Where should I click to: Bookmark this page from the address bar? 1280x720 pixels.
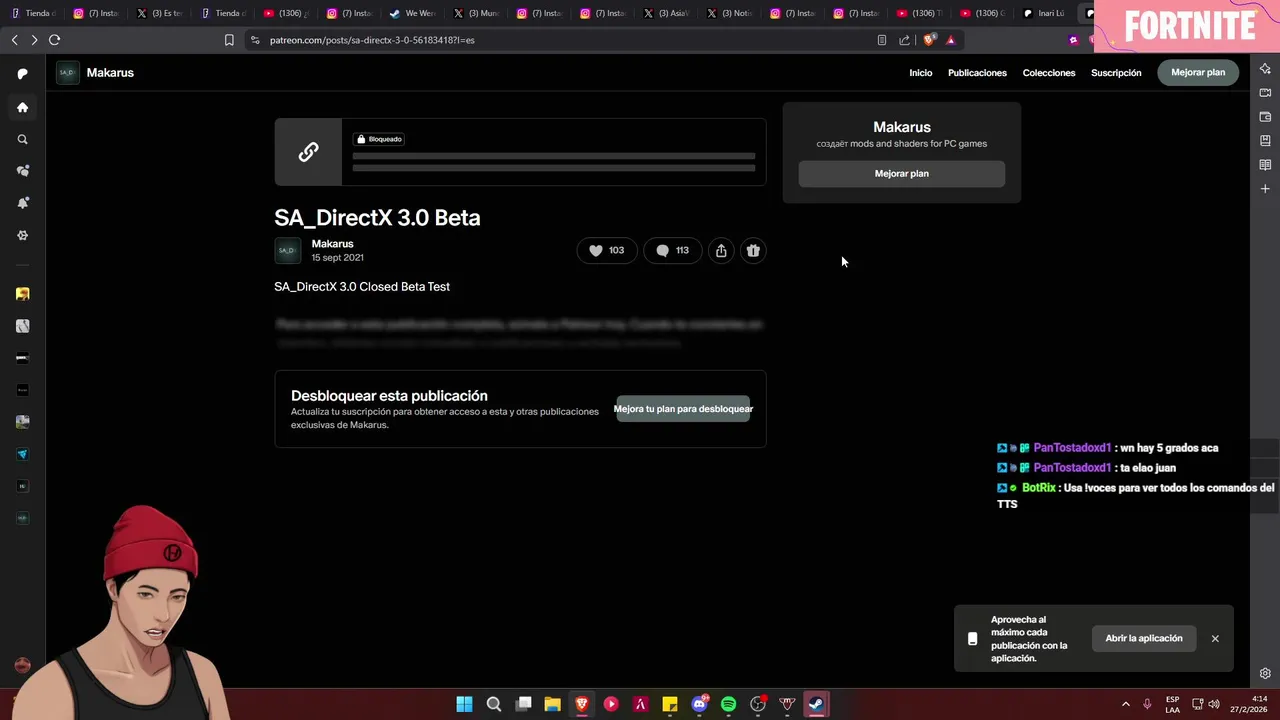coord(229,40)
